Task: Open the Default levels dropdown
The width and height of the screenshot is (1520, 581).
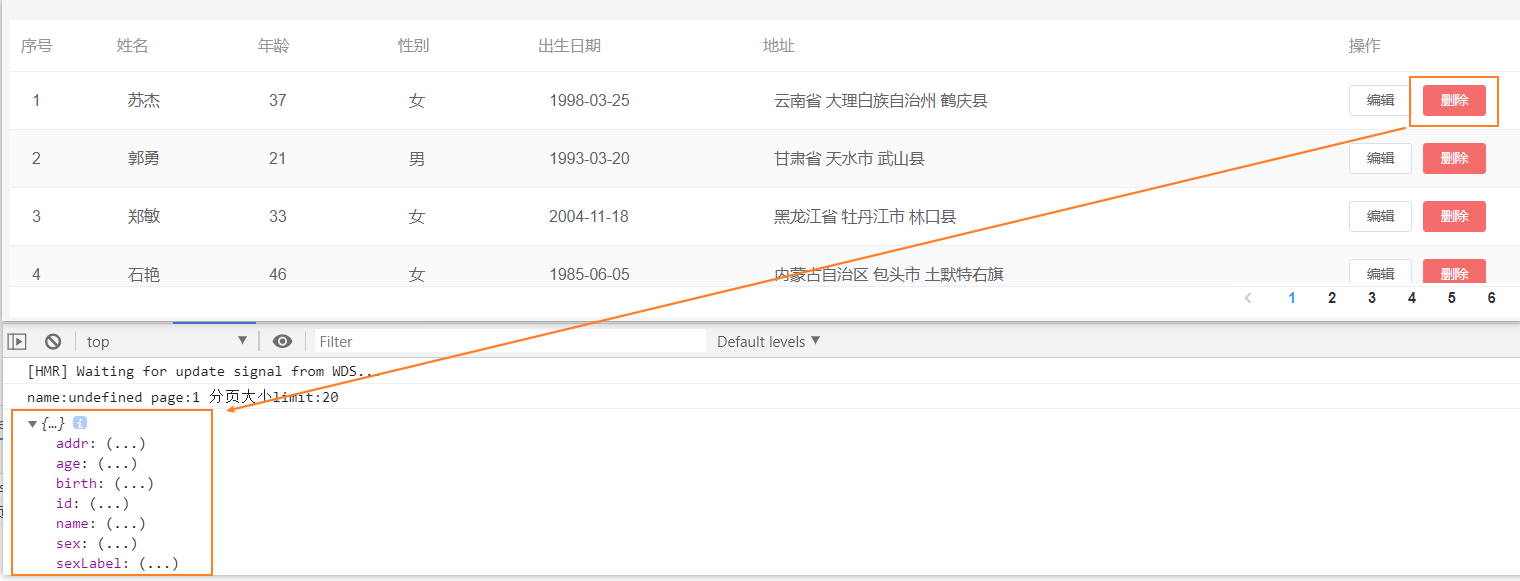Action: coord(768,341)
